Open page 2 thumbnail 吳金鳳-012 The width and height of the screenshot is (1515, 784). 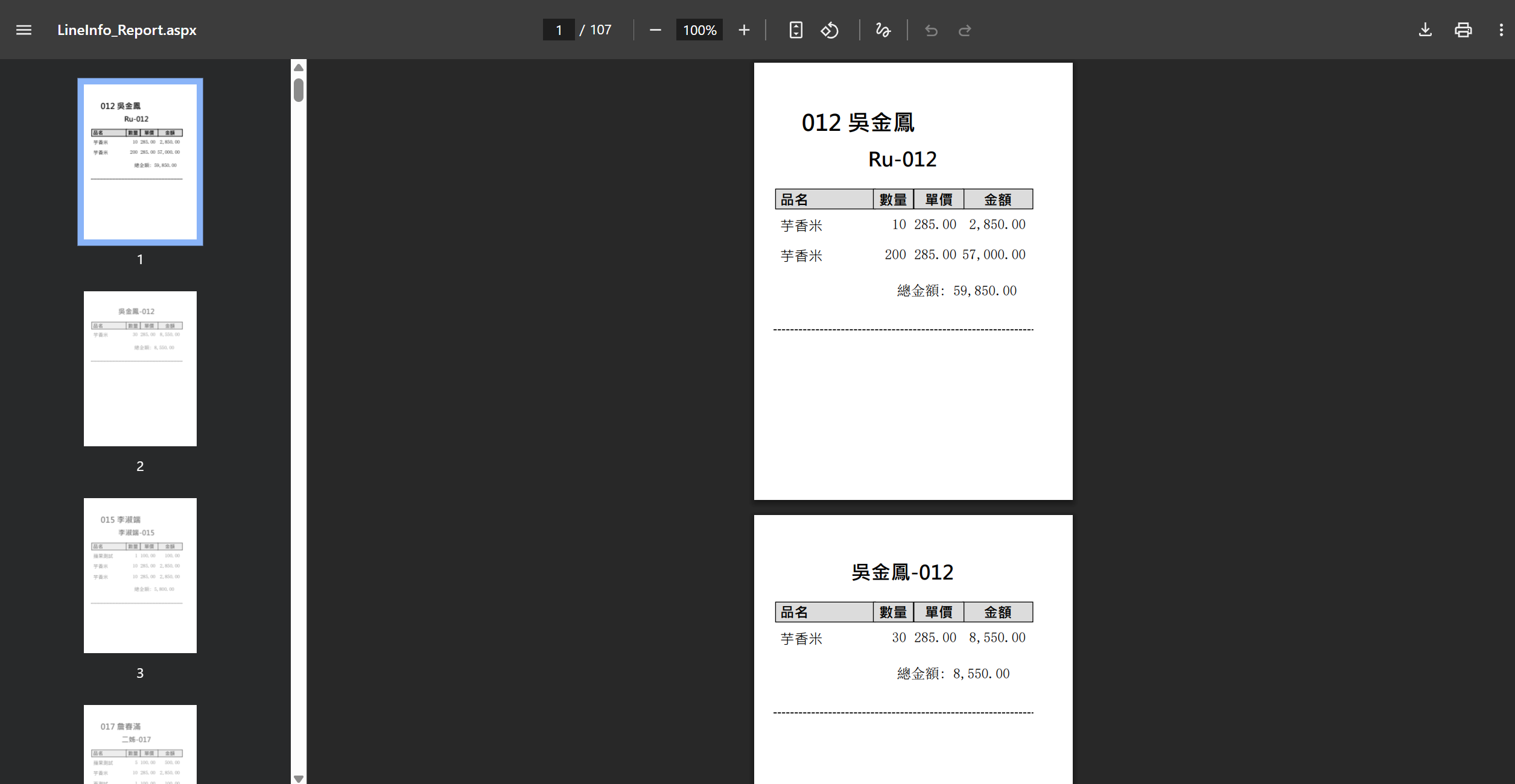point(140,368)
